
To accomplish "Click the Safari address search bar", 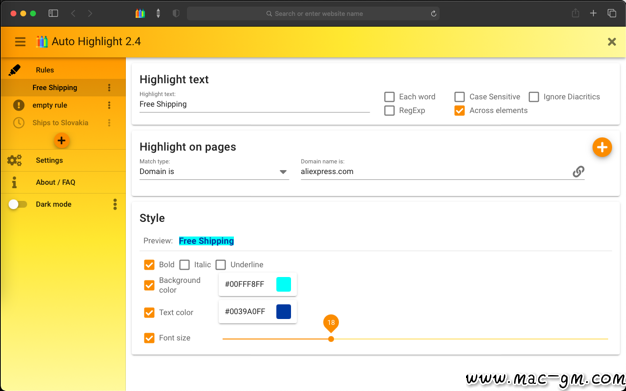I will [313, 14].
